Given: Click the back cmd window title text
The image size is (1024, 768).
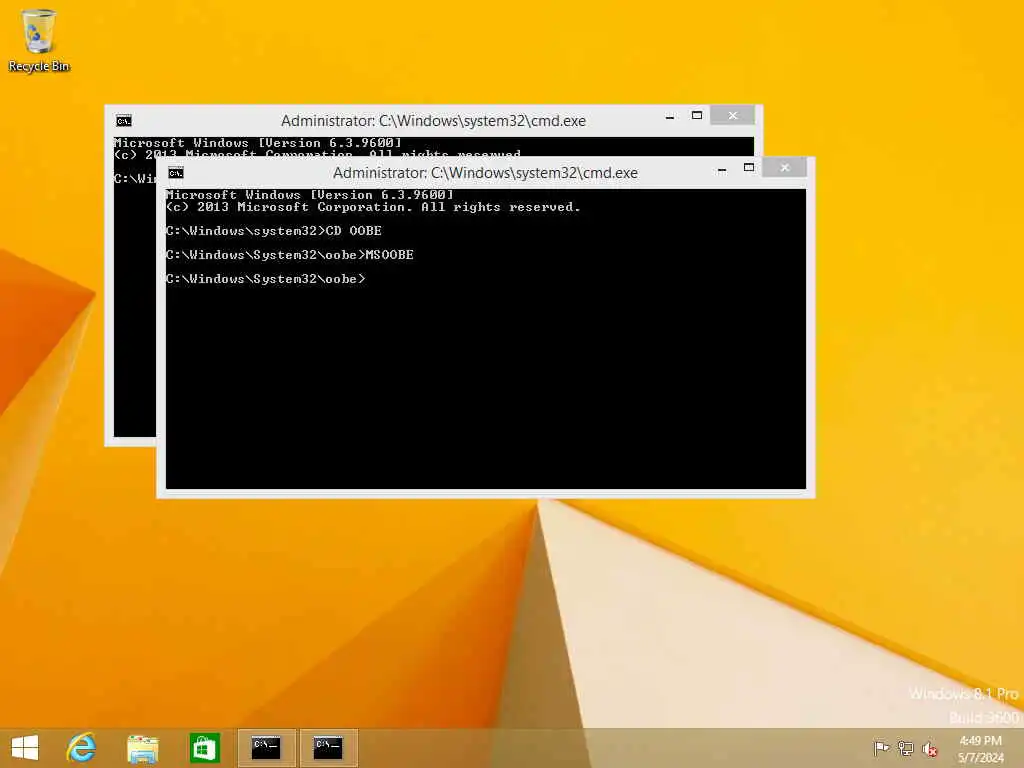Looking at the screenshot, I should pyautogui.click(x=433, y=121).
